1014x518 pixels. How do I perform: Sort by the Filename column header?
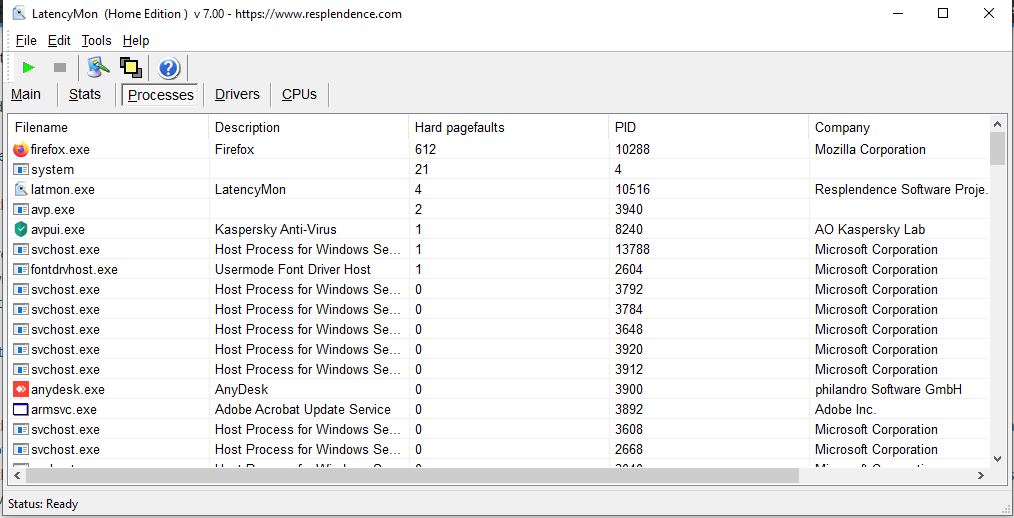(109, 127)
